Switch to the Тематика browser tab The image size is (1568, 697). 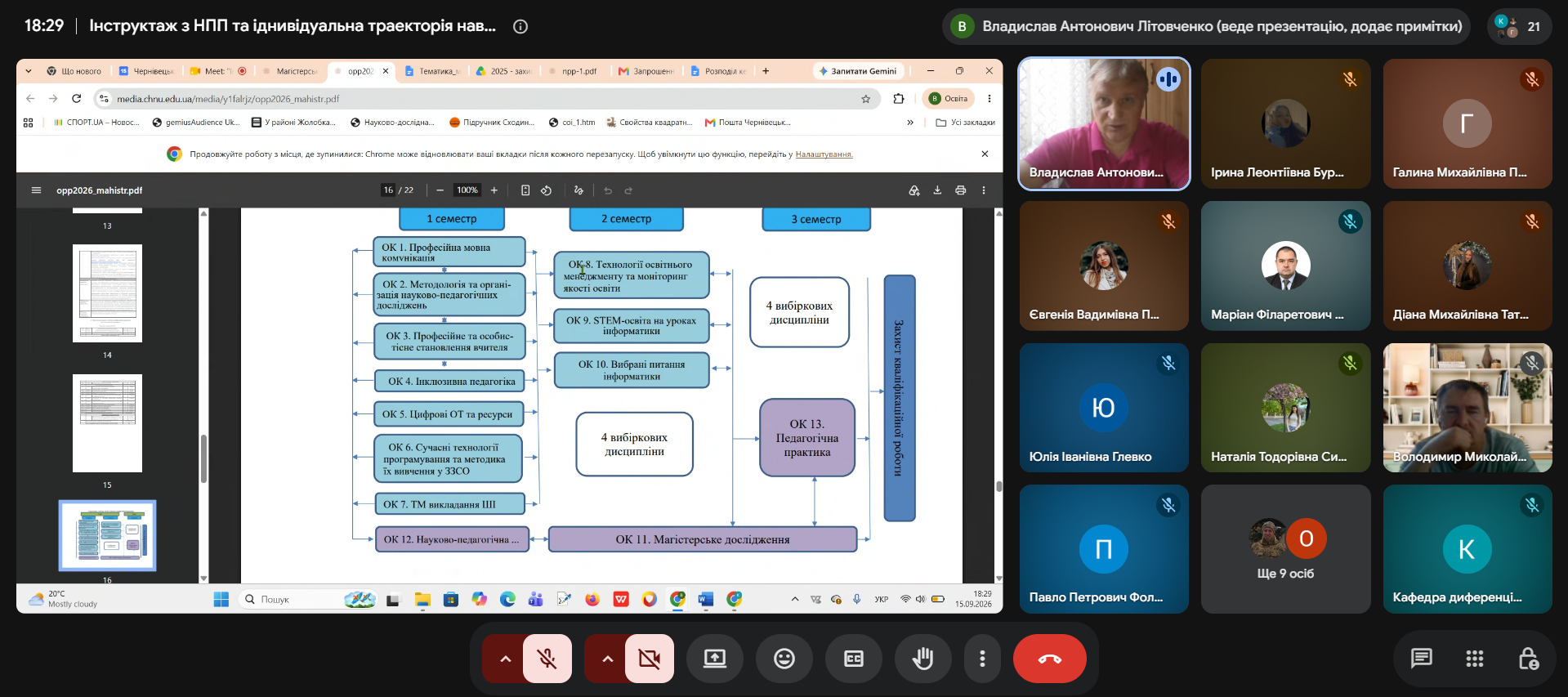pos(433,71)
